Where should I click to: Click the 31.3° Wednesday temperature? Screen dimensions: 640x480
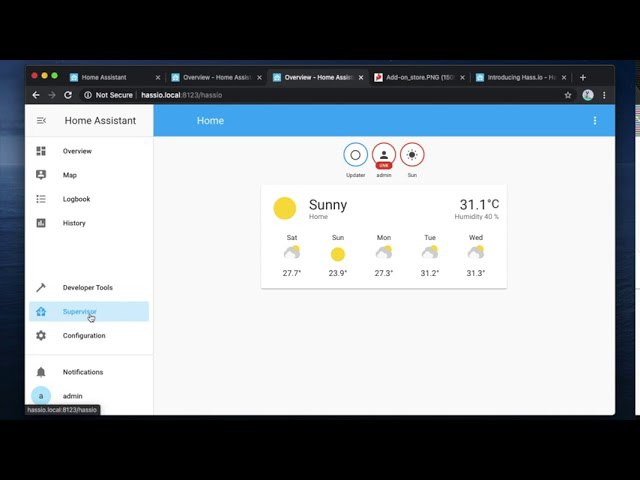pyautogui.click(x=476, y=273)
